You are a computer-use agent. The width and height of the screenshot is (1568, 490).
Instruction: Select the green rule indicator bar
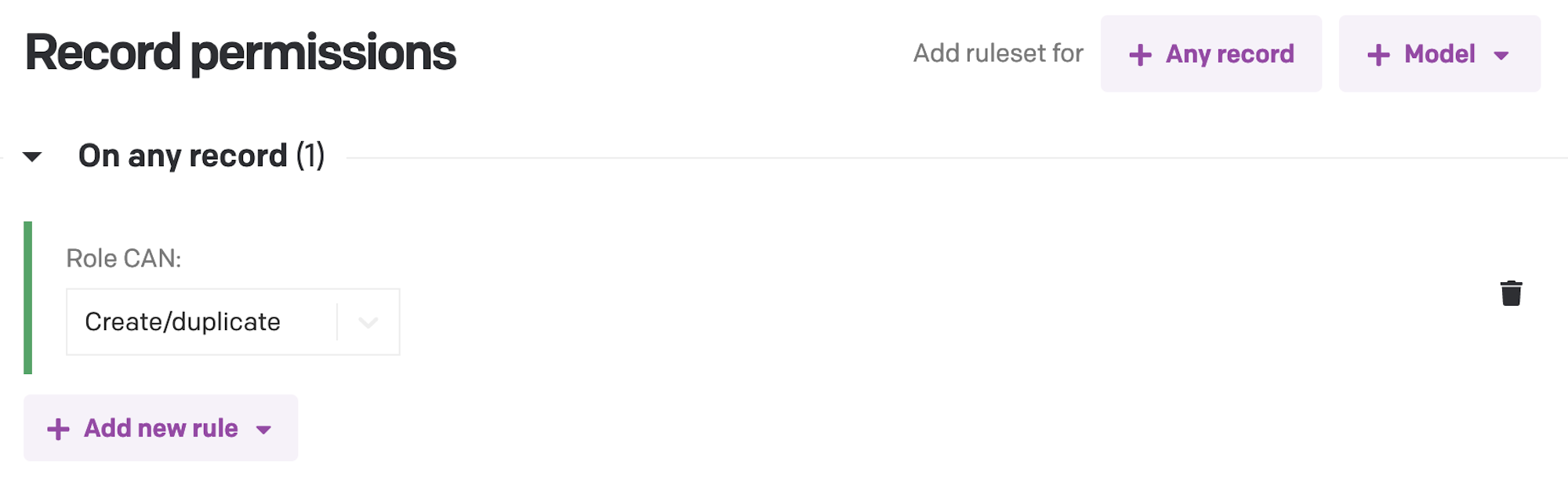(28, 298)
